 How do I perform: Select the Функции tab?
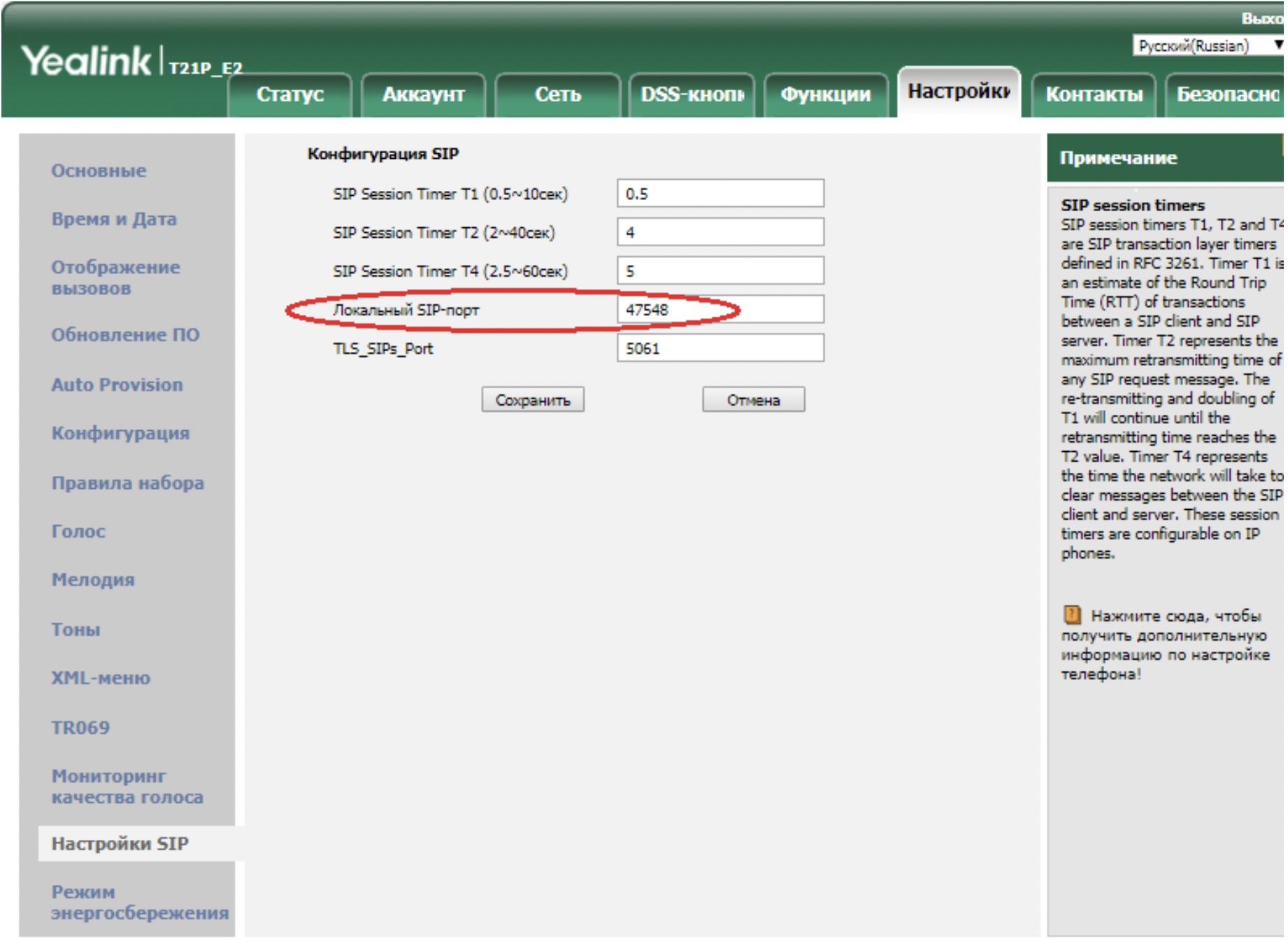pyautogui.click(x=825, y=94)
